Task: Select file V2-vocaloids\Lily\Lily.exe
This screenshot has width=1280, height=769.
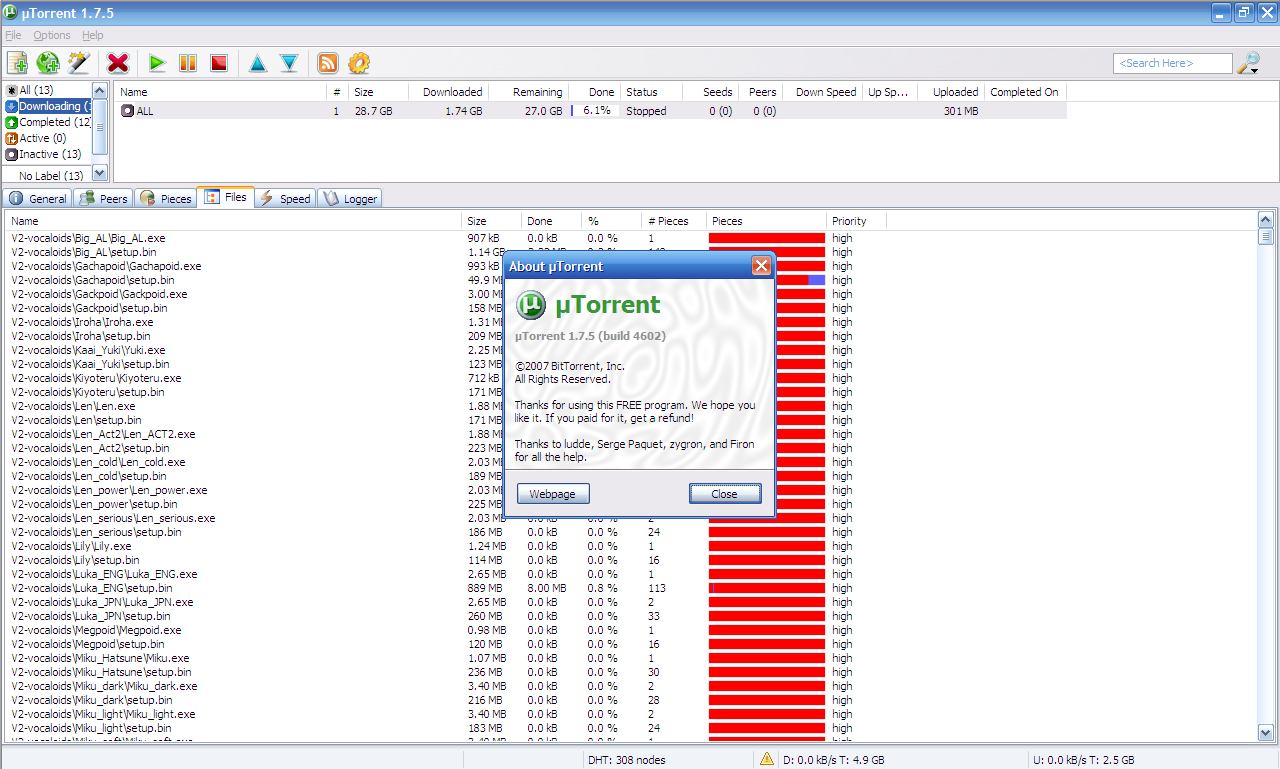Action: (72, 546)
